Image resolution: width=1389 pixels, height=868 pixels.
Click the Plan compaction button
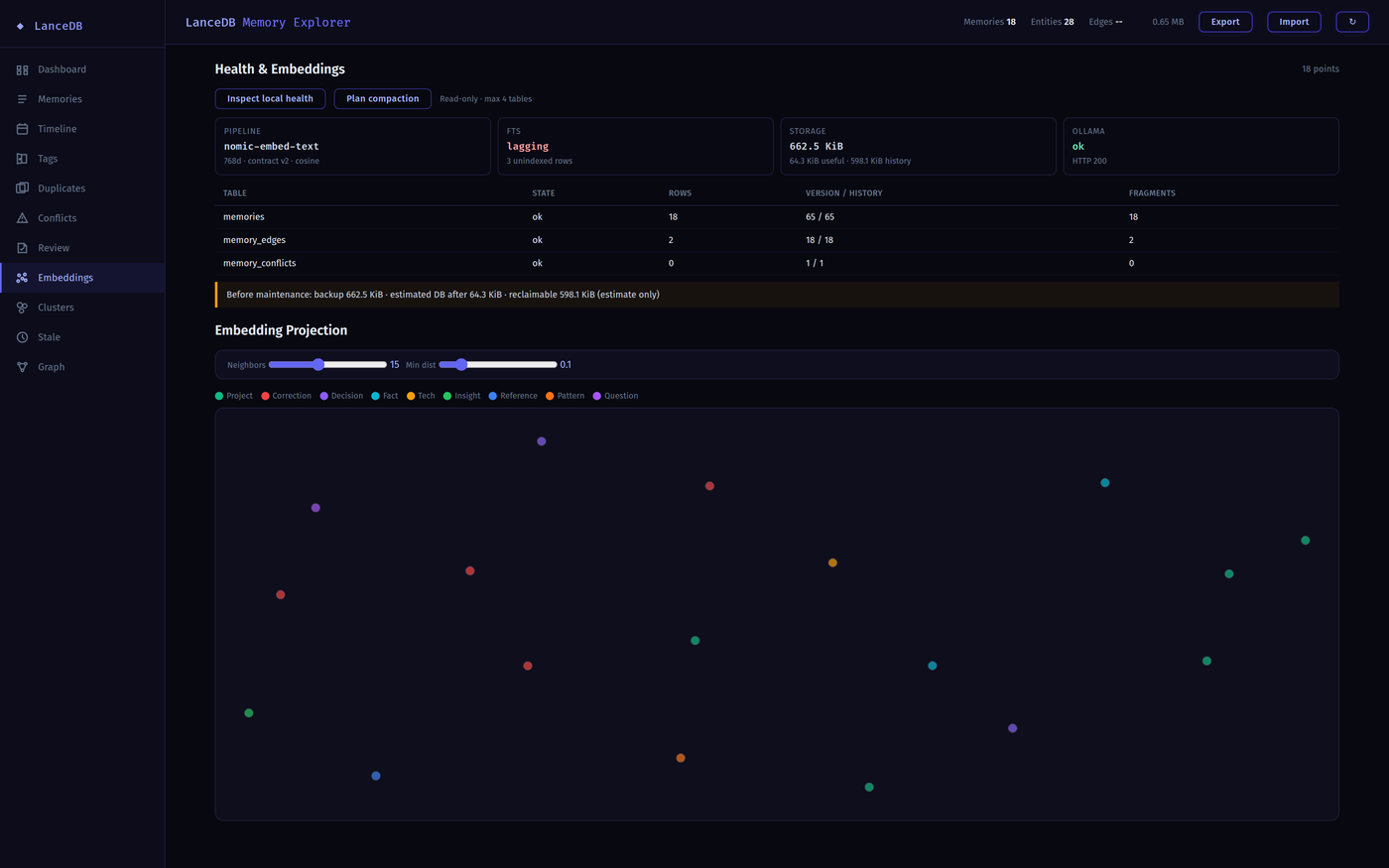(x=382, y=98)
